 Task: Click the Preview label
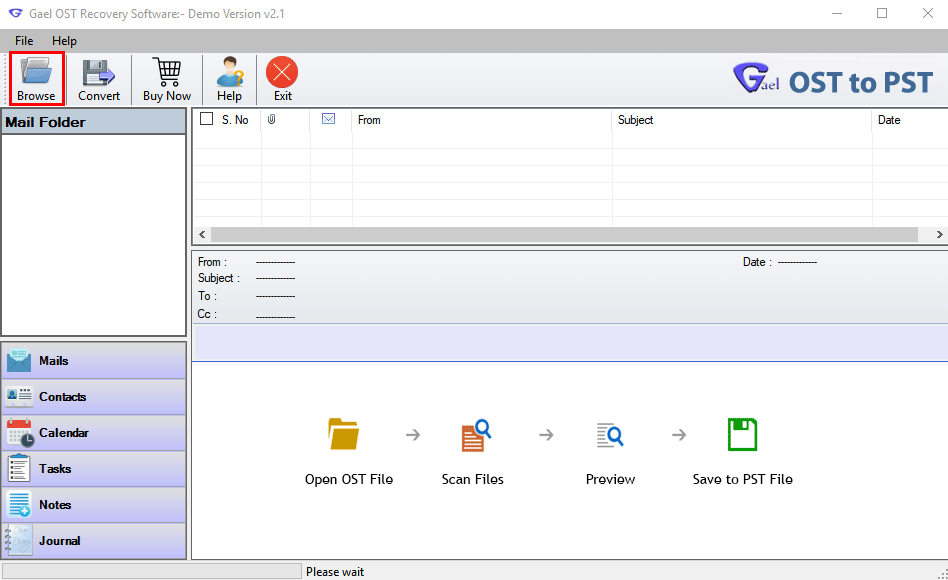coord(610,479)
